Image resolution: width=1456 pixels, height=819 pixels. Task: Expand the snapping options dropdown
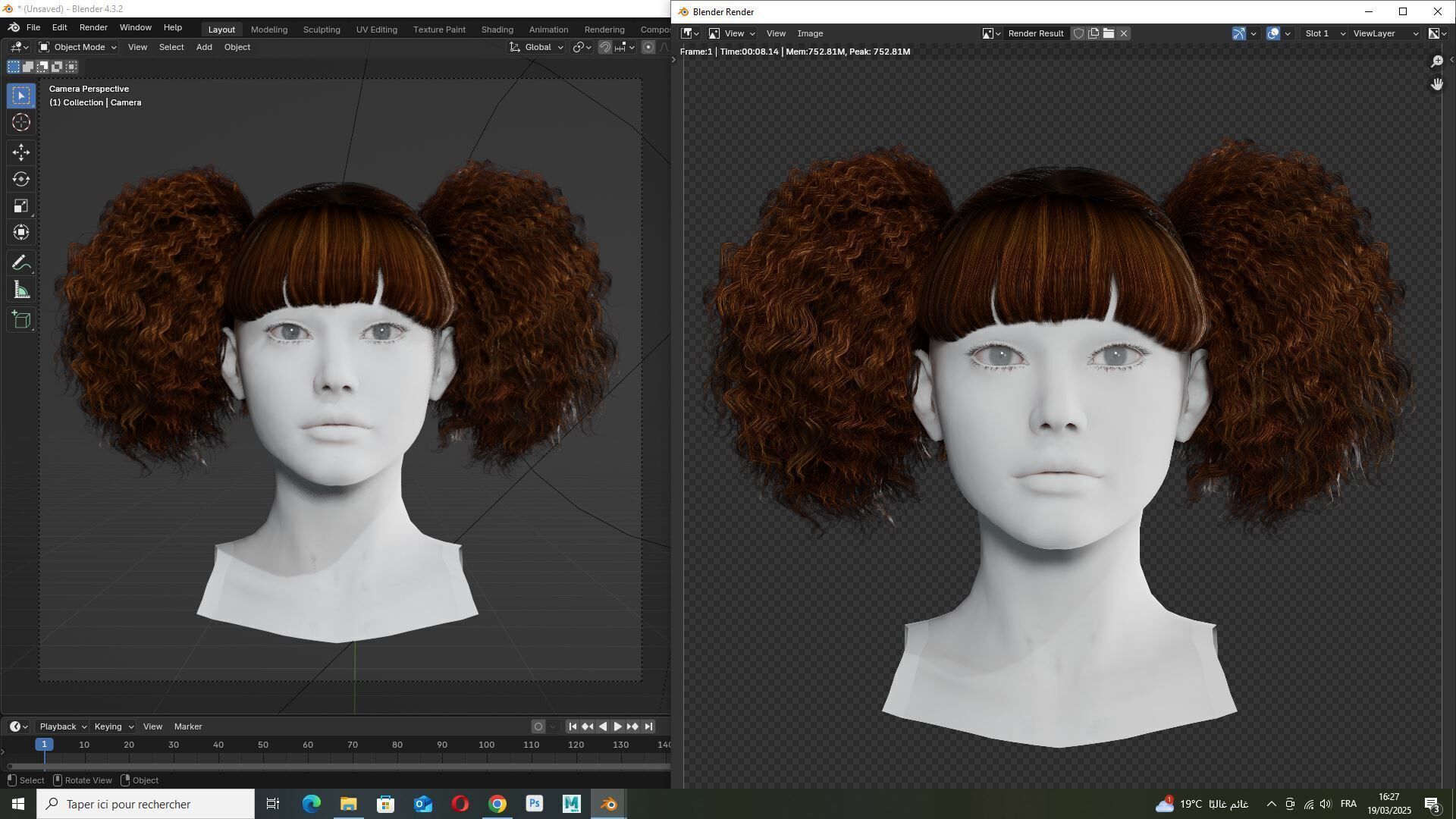(625, 47)
